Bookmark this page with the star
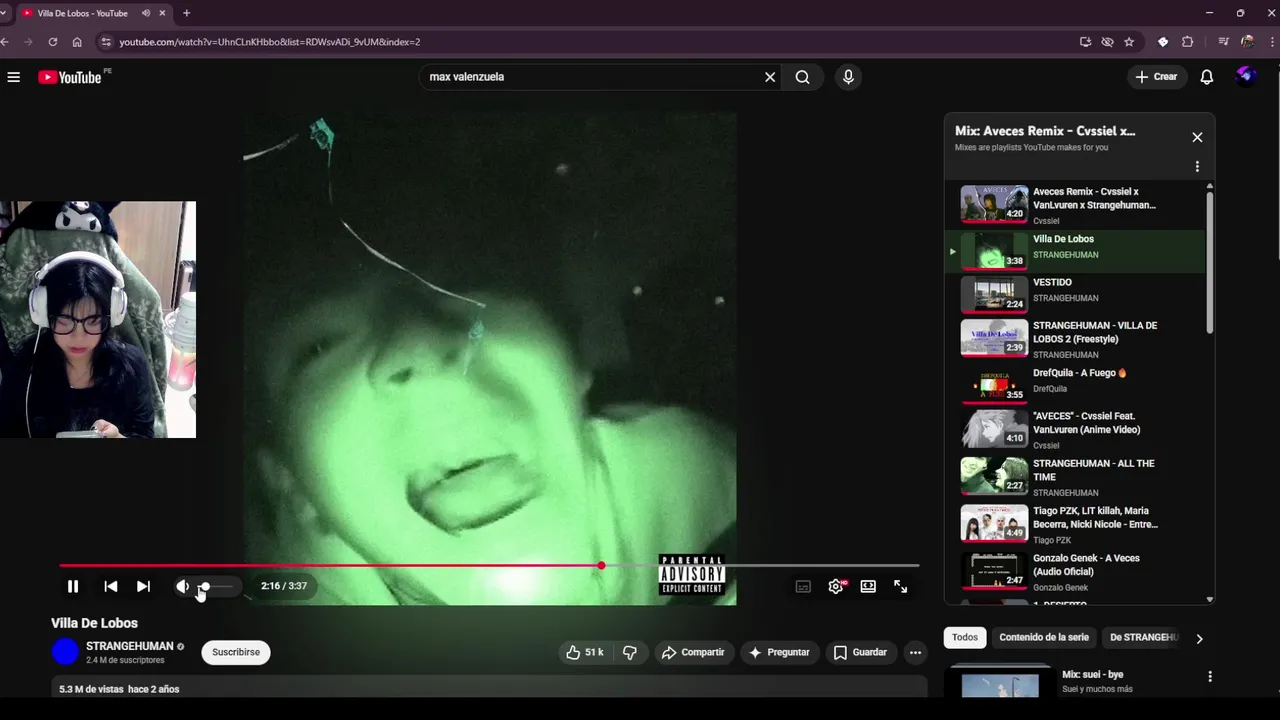Image resolution: width=1280 pixels, height=720 pixels. [1129, 42]
